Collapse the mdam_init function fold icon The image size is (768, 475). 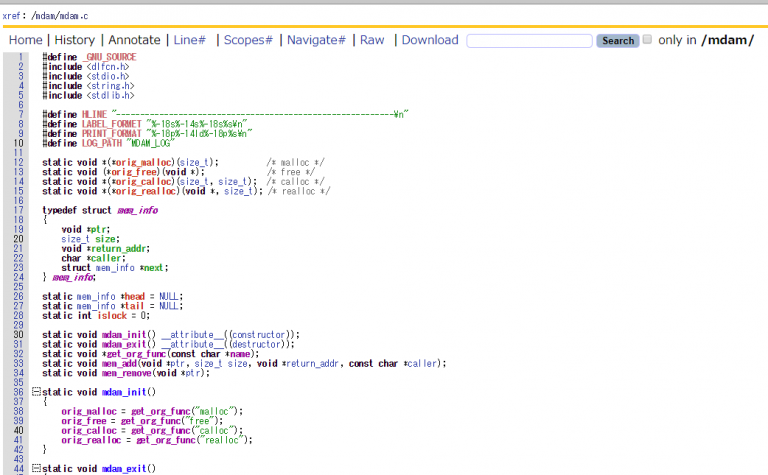[36, 391]
